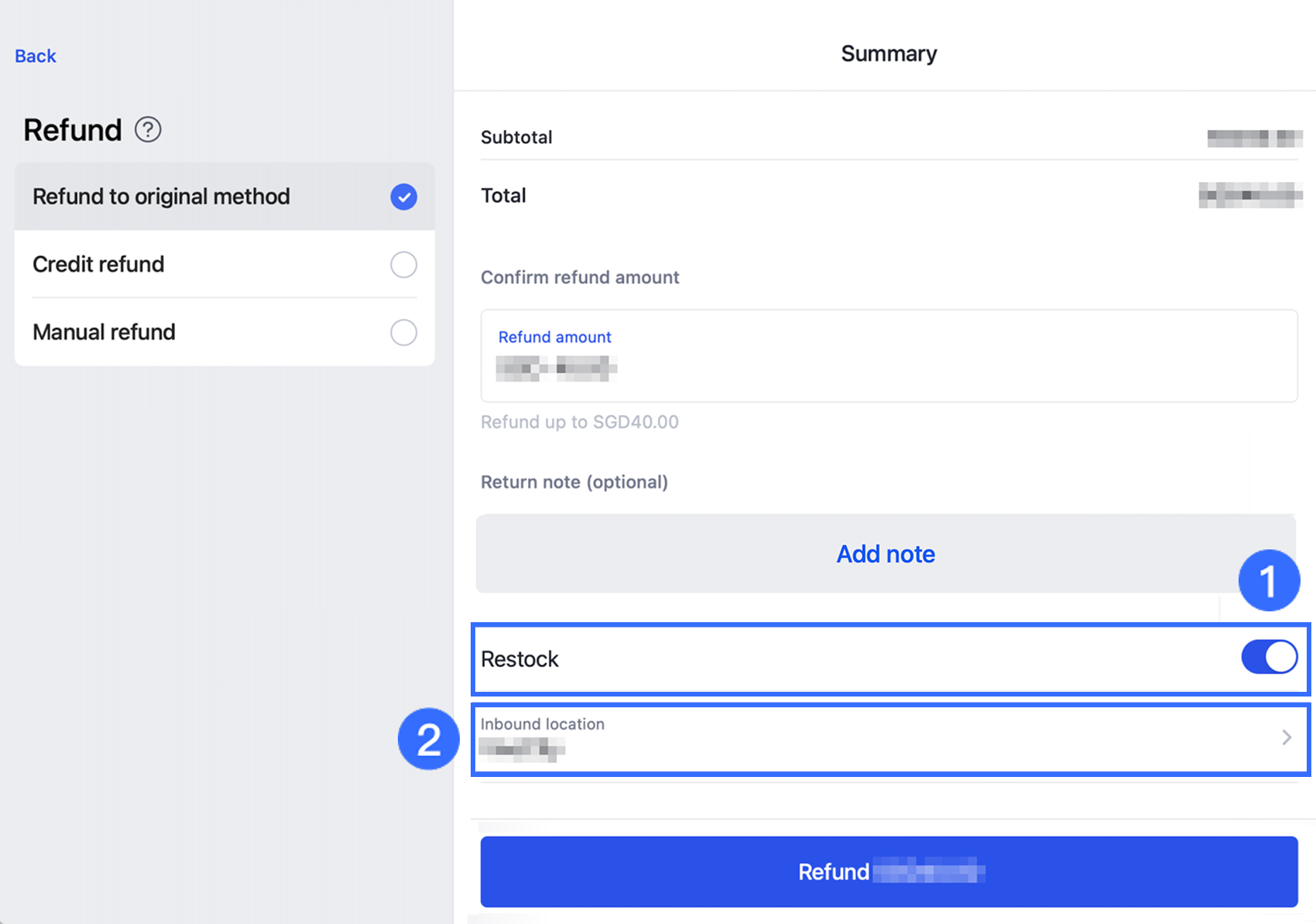This screenshot has width=1316, height=924.
Task: Select the Manual refund radio button
Action: 403,333
